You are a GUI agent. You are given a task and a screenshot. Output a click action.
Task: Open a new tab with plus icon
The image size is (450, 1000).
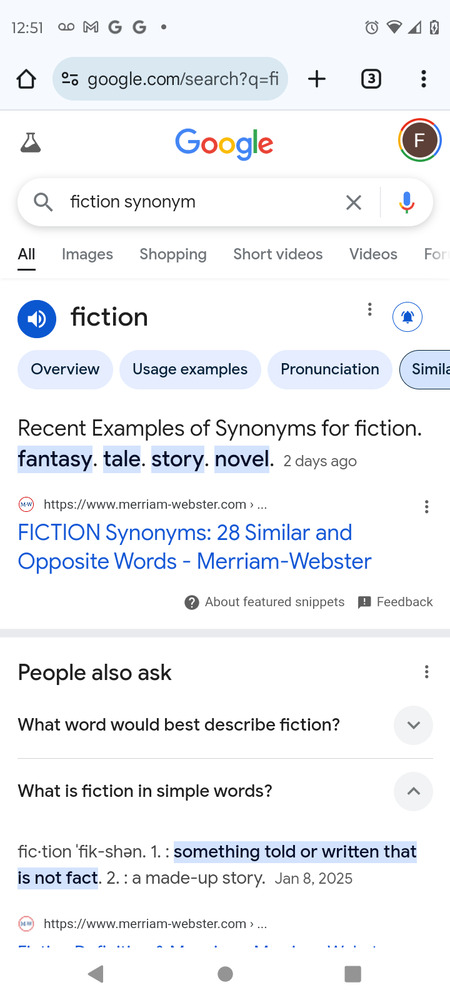[316, 79]
